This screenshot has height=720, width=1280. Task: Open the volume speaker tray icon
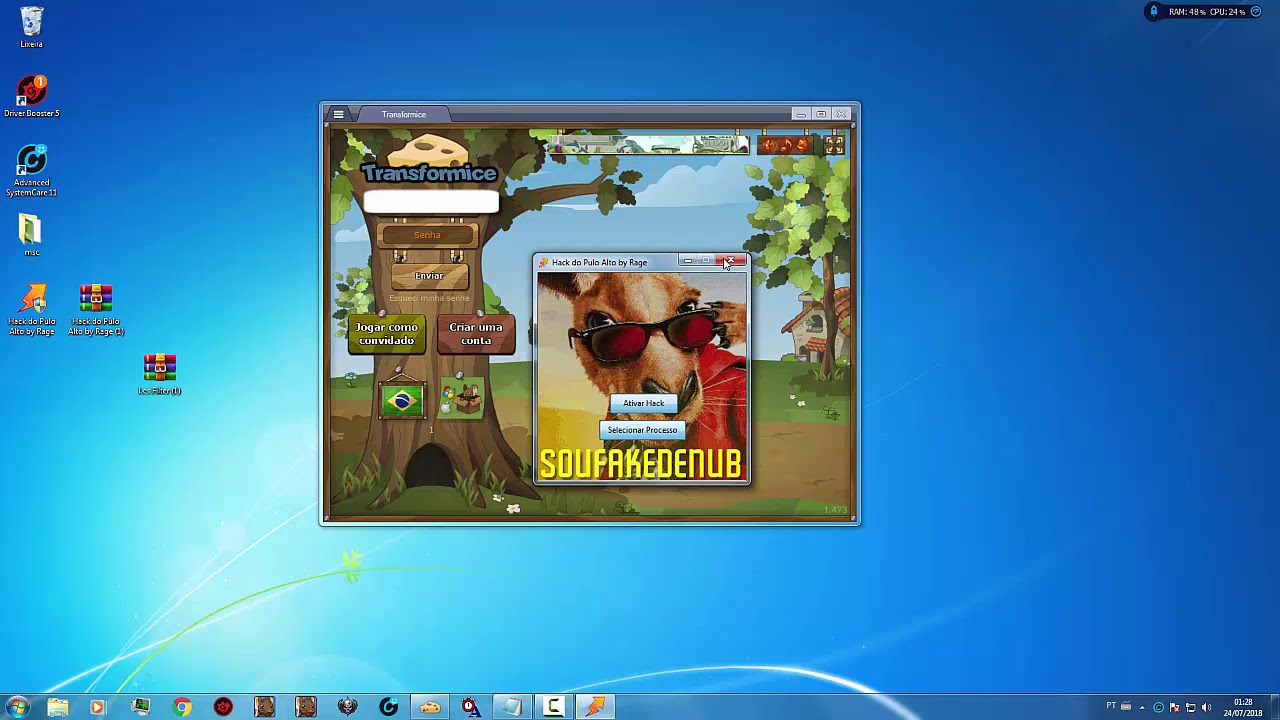pos(1206,707)
